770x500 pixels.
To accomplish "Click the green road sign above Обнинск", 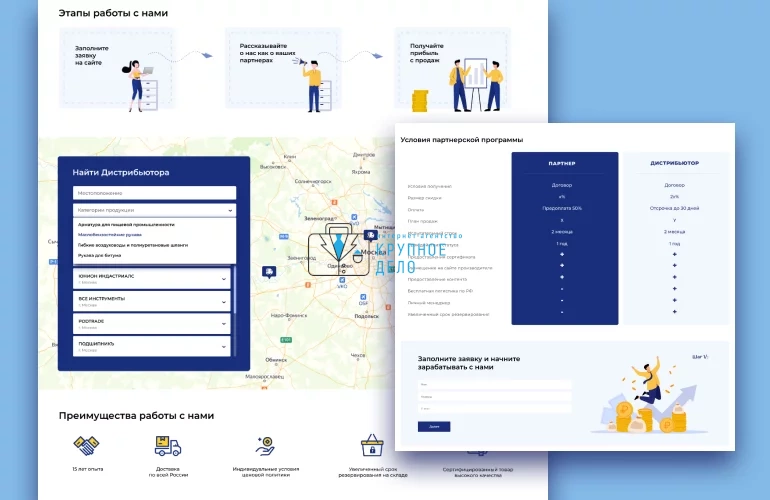I will coord(286,339).
